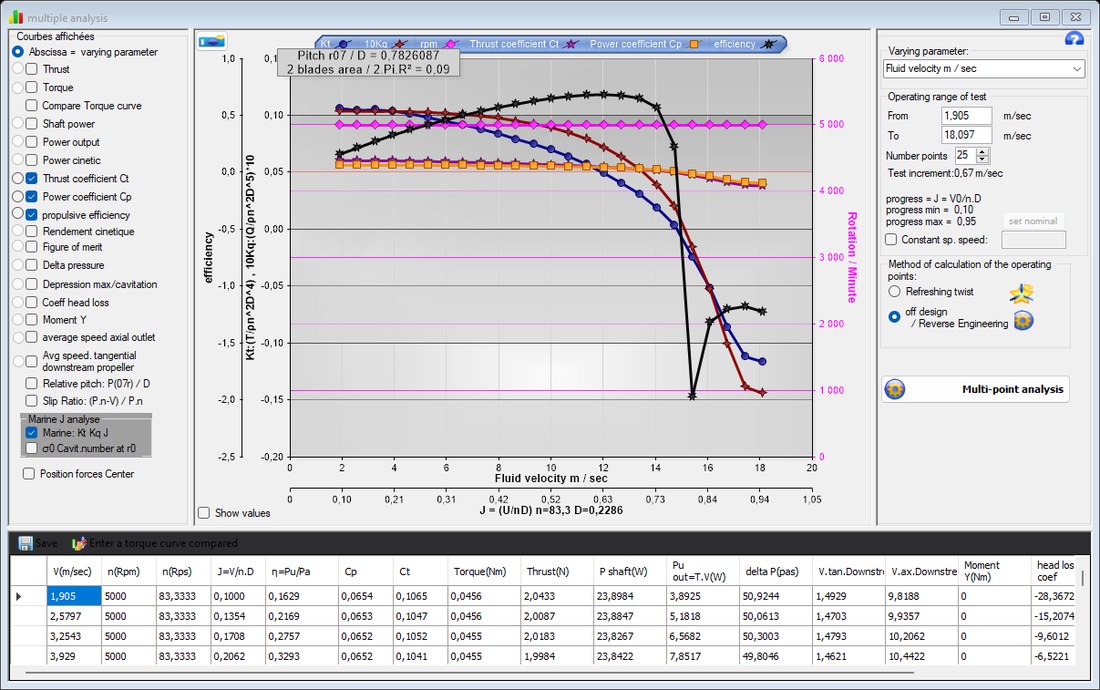
Task: Tick the Position forces Center checkbox
Action: pyautogui.click(x=29, y=473)
